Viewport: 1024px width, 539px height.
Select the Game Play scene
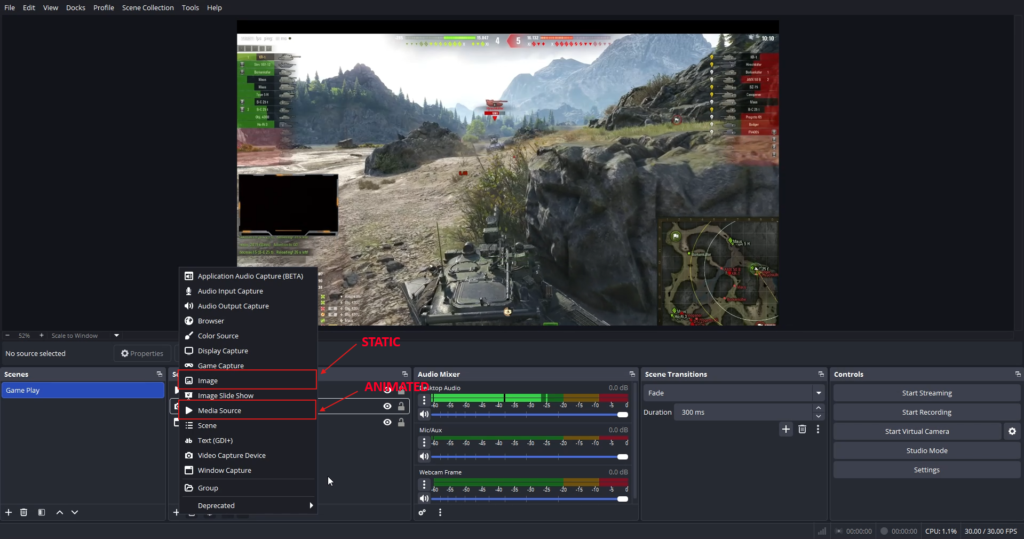tap(82, 390)
